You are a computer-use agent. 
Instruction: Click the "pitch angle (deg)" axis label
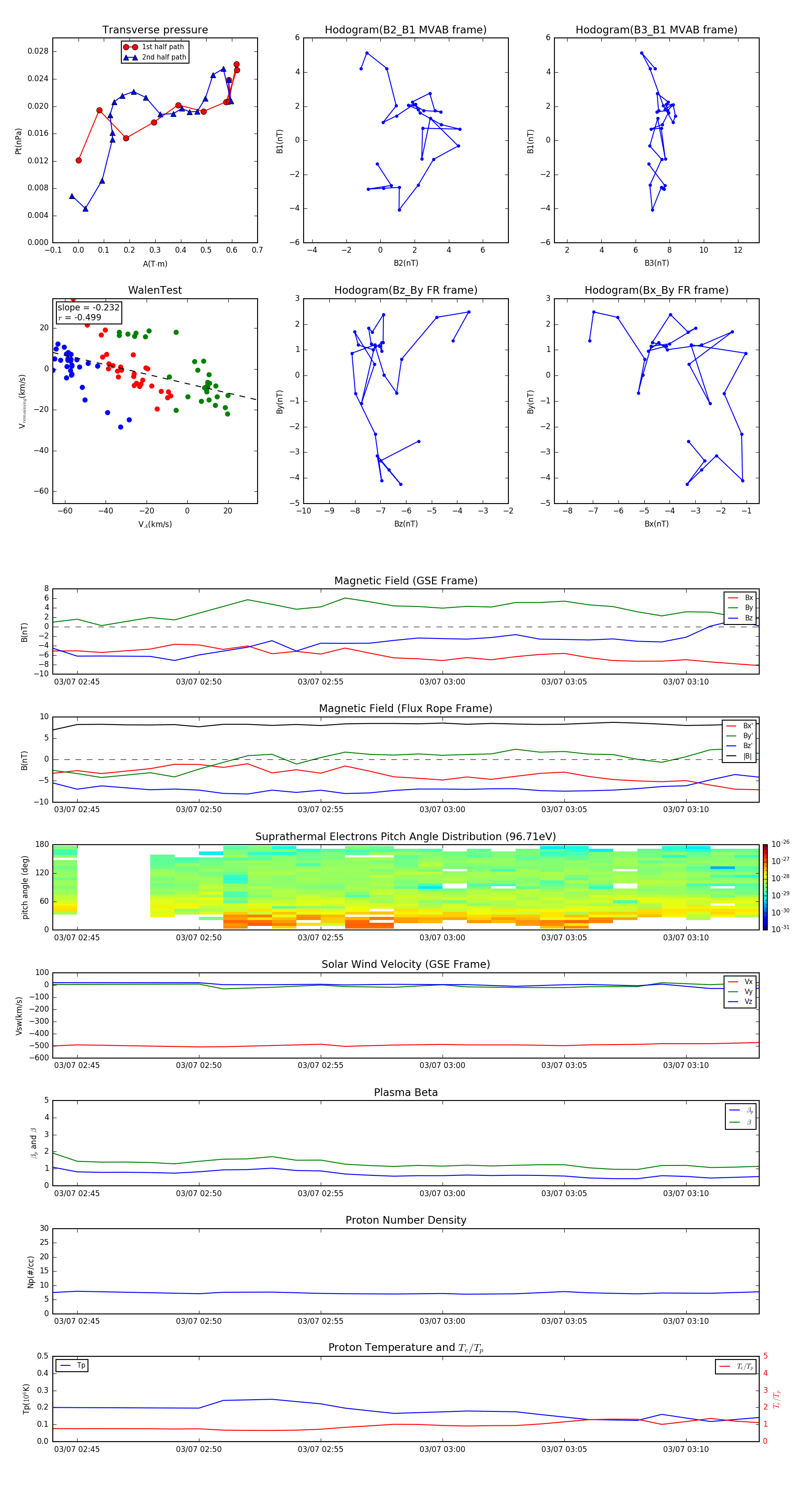point(25,887)
